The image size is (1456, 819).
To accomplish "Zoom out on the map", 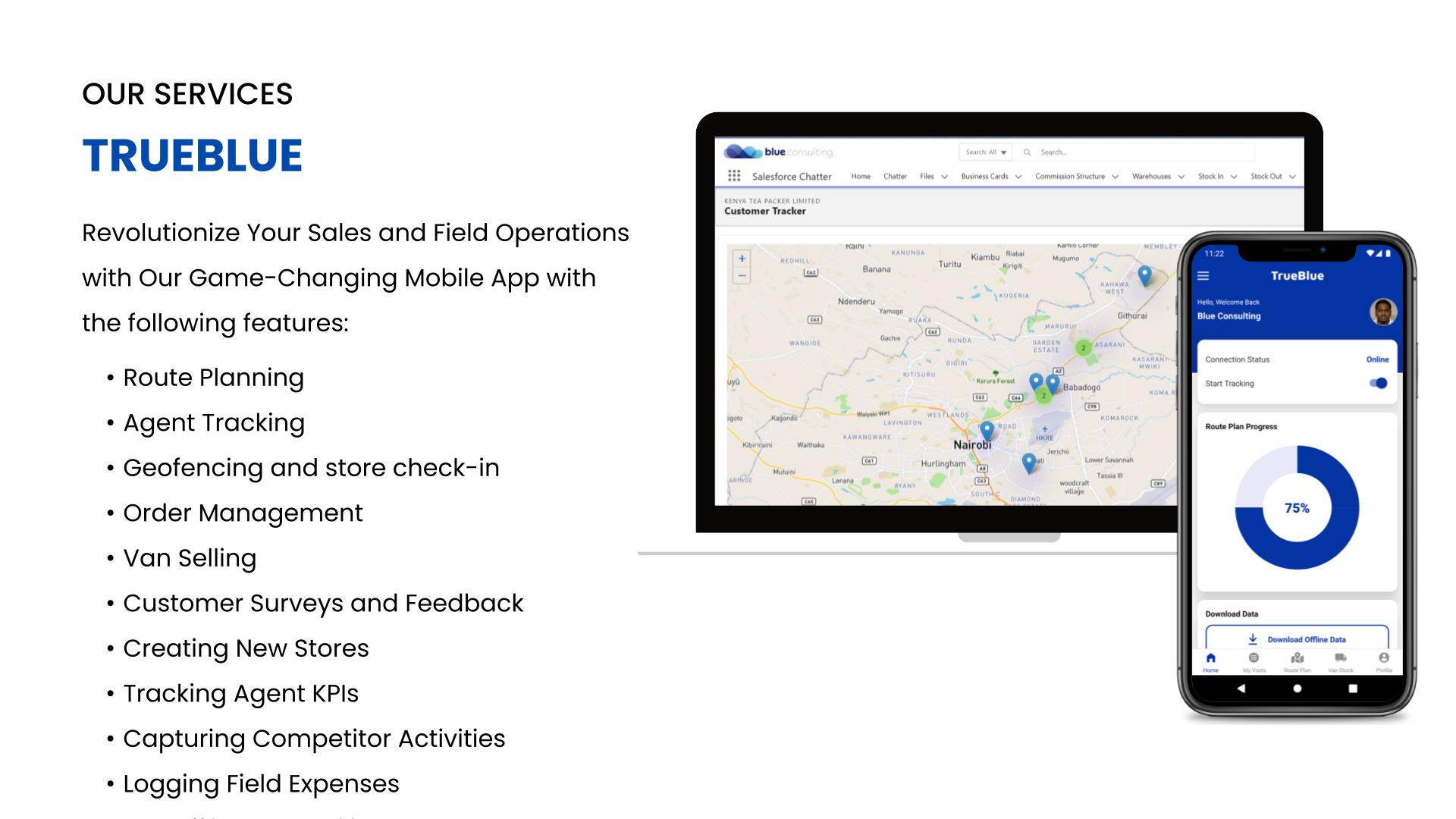I will pos(742,276).
